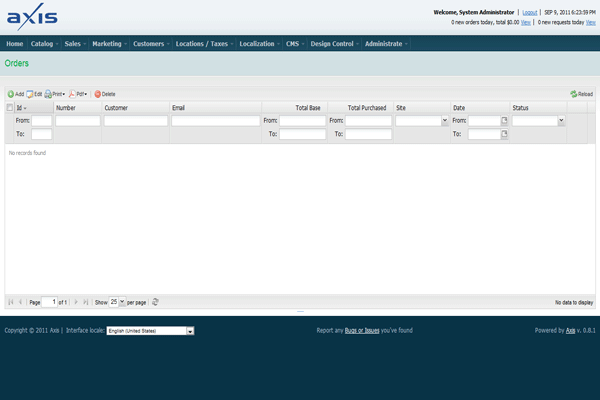Click the Id From filter field
The height and width of the screenshot is (400, 600).
tap(41, 121)
